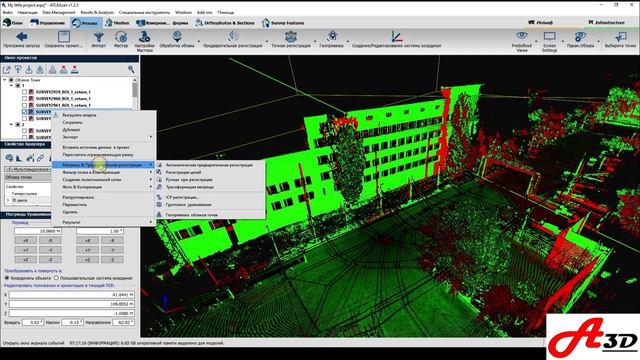
Task: Open the Screen Settings icon
Action: pyautogui.click(x=549, y=36)
